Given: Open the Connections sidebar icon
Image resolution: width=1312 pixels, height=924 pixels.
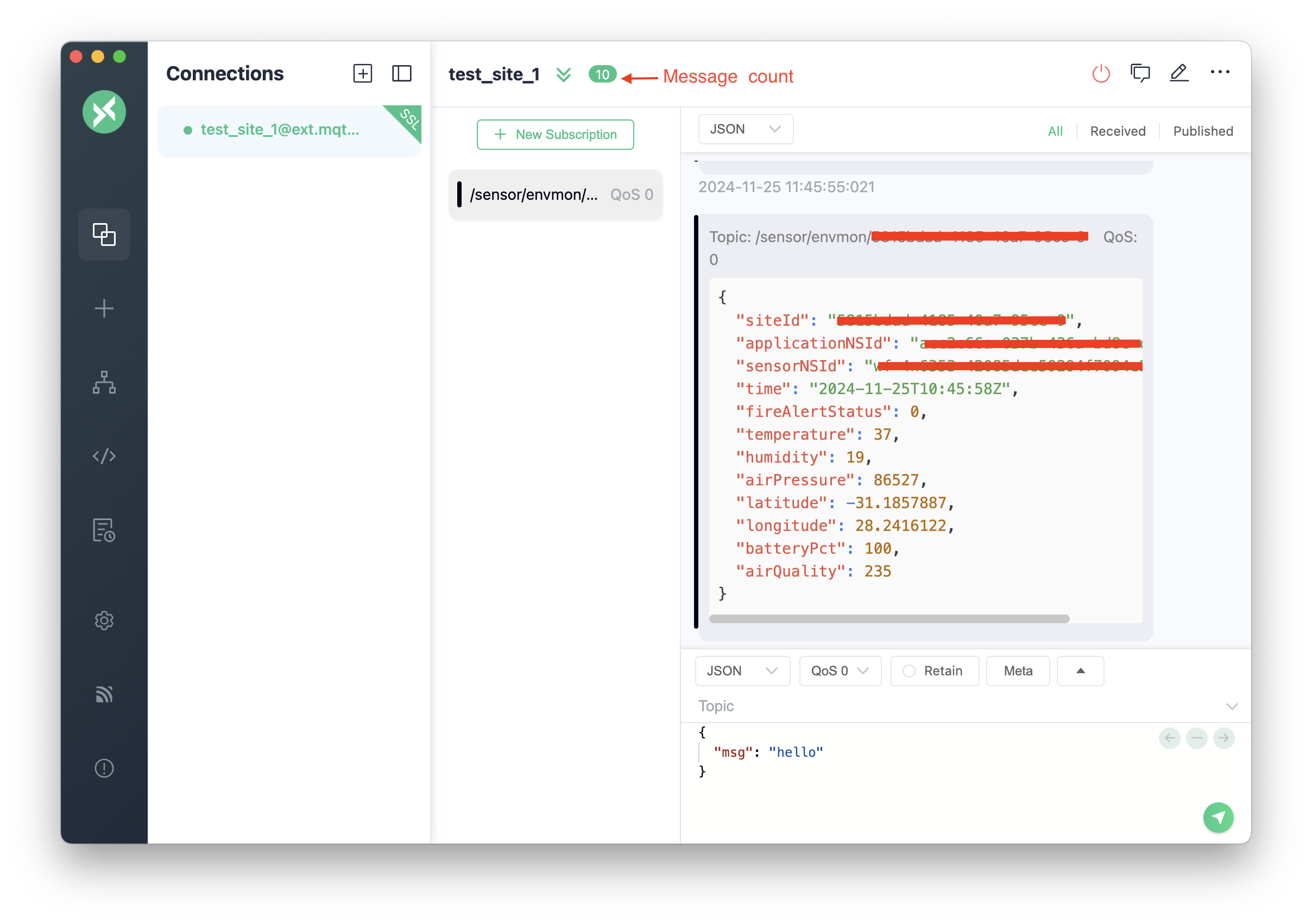Looking at the screenshot, I should (x=104, y=235).
